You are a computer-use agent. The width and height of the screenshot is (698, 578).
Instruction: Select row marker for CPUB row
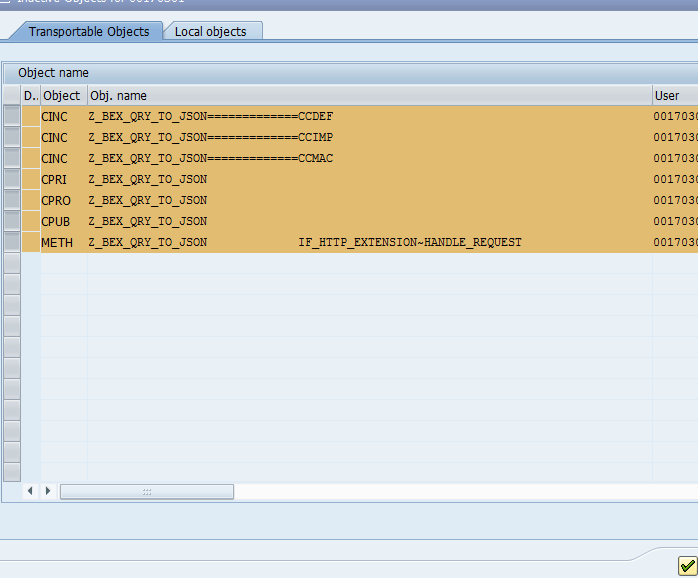[x=12, y=221]
